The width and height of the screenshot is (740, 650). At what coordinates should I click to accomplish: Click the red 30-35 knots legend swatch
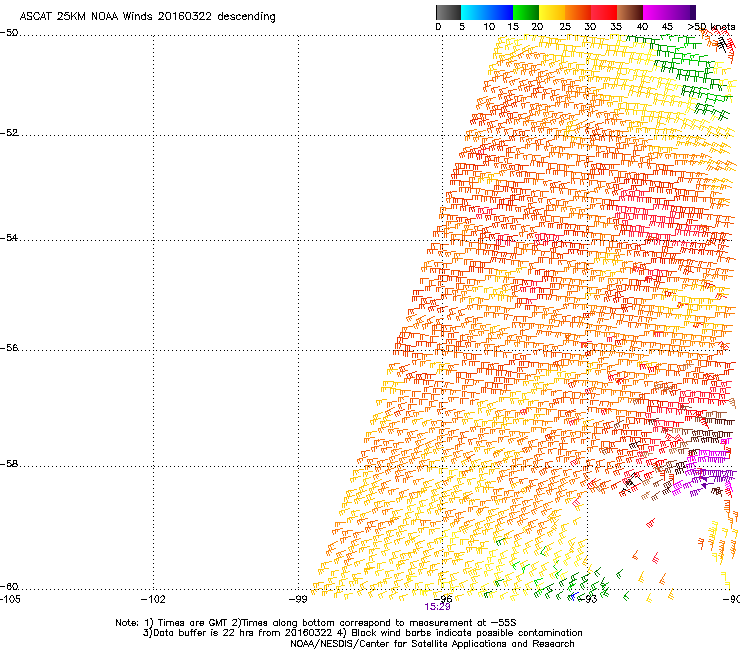tap(604, 12)
